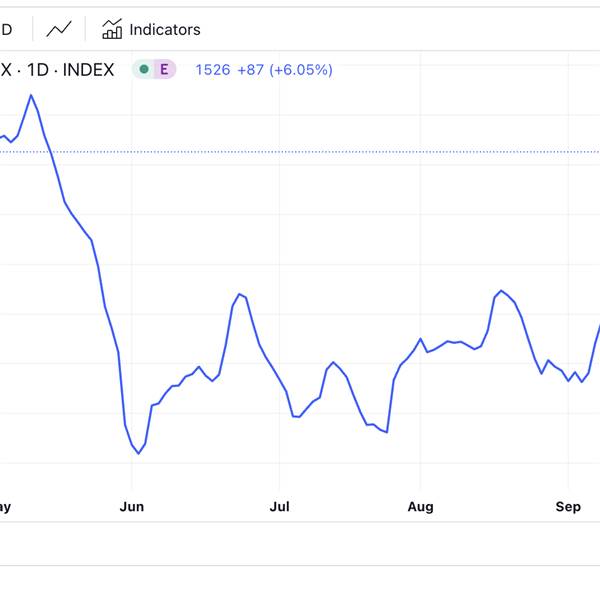Click the Jul label on time axis
This screenshot has width=600, height=600.
tap(279, 507)
